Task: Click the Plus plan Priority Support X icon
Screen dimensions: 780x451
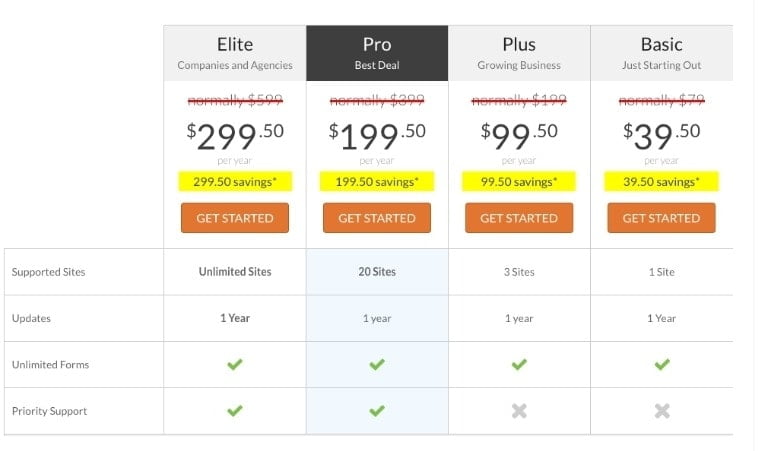Action: 519,411
